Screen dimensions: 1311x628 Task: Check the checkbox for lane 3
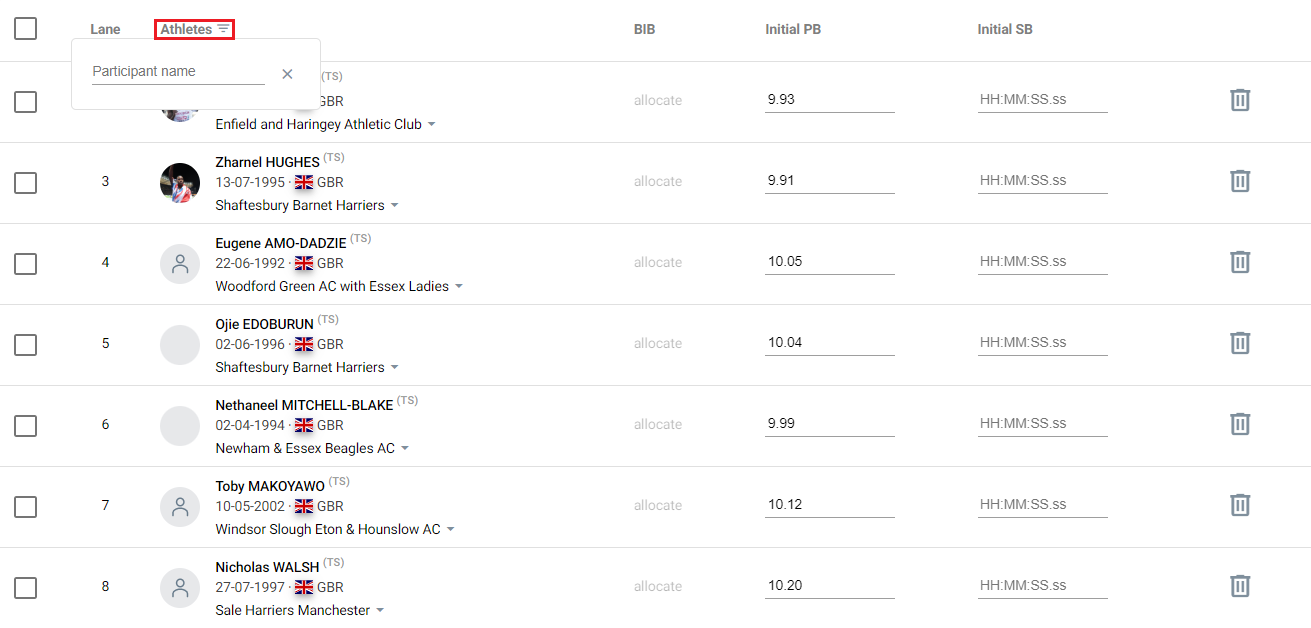pos(25,182)
